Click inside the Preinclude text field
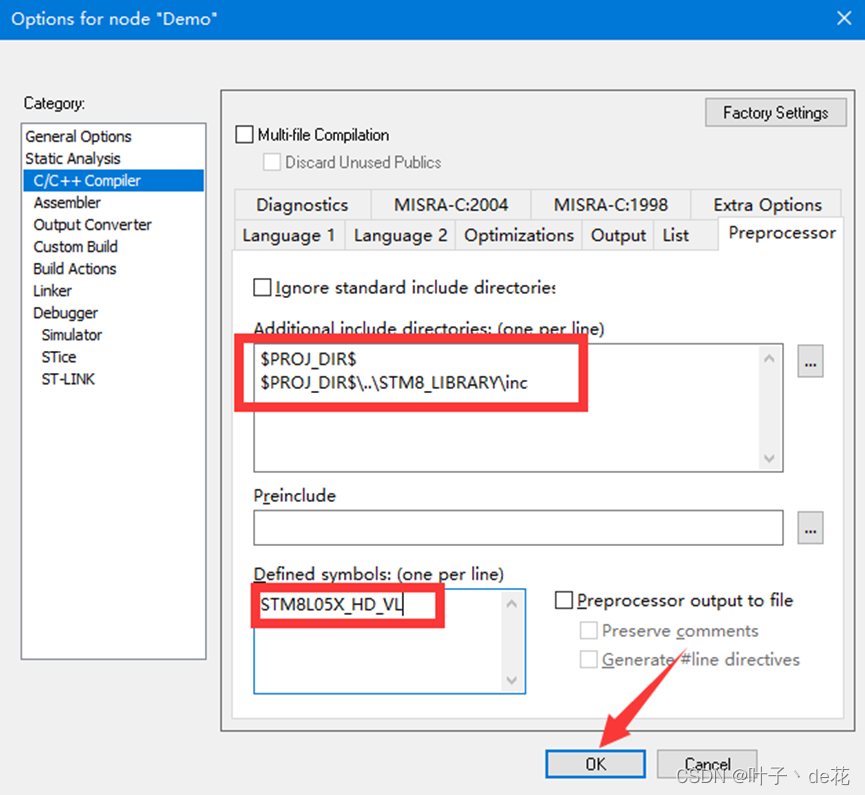865x795 pixels. [518, 527]
